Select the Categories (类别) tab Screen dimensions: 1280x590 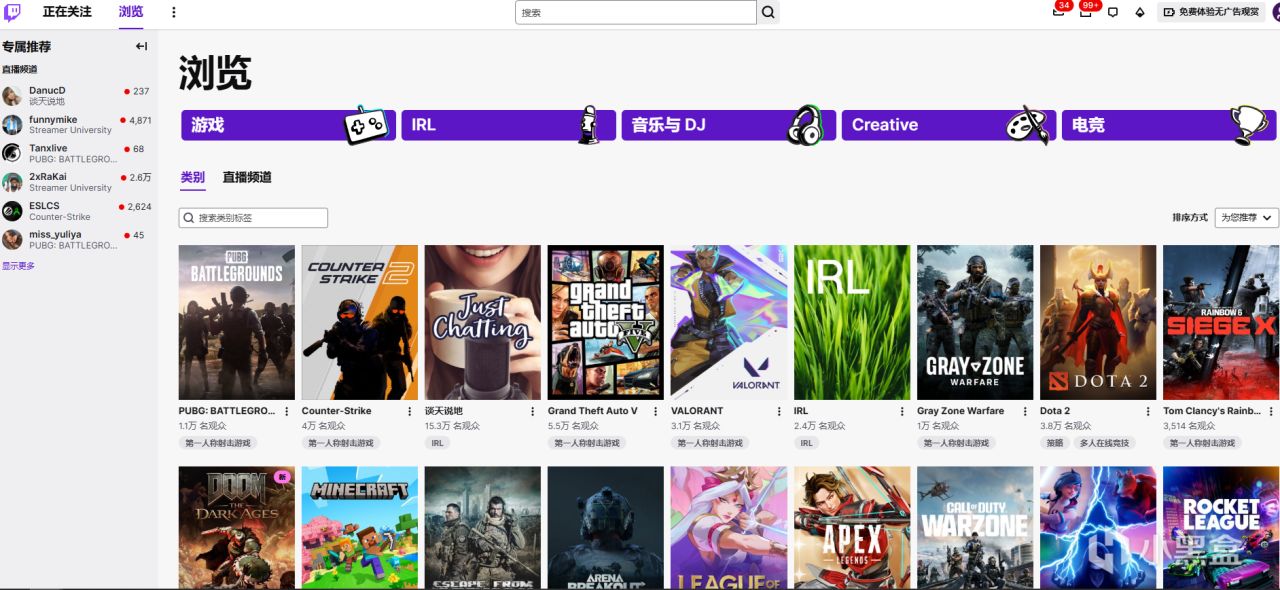(193, 177)
